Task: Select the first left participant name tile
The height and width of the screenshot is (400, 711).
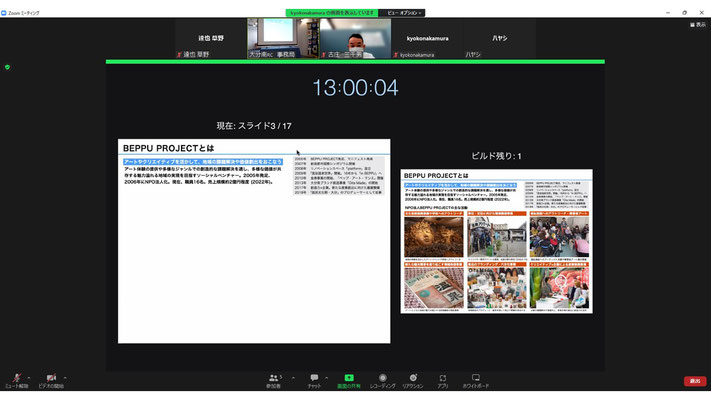Action: [211, 38]
